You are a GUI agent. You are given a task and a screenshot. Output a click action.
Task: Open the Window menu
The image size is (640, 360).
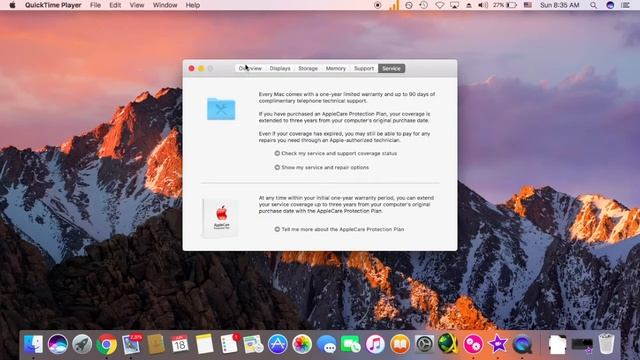pos(165,5)
